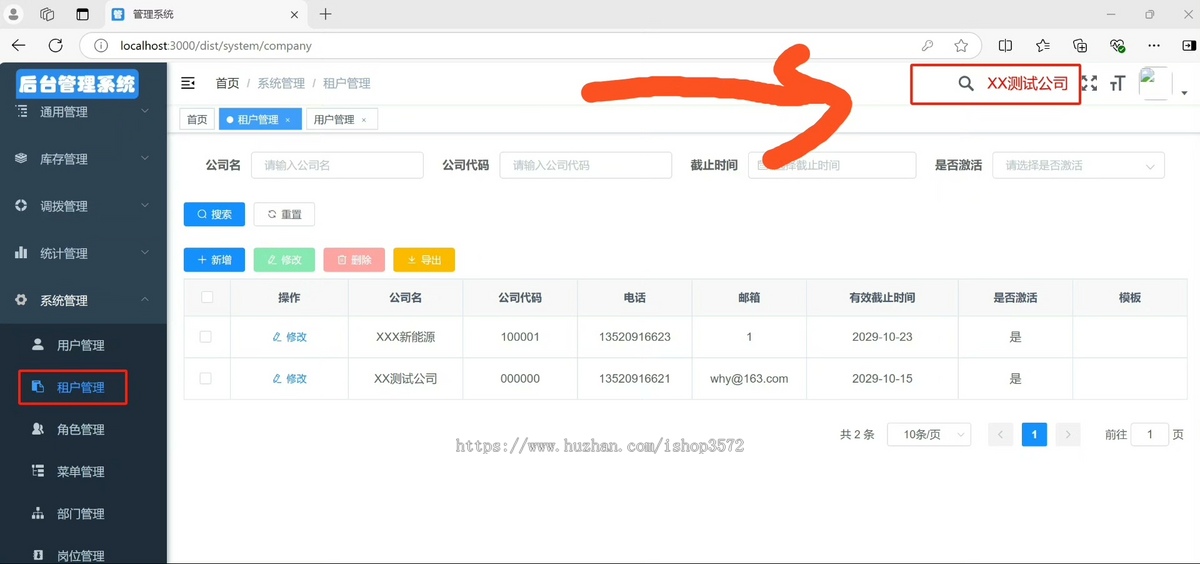
Task: Expand 调拨管理 sidebar menu
Action: tap(83, 206)
